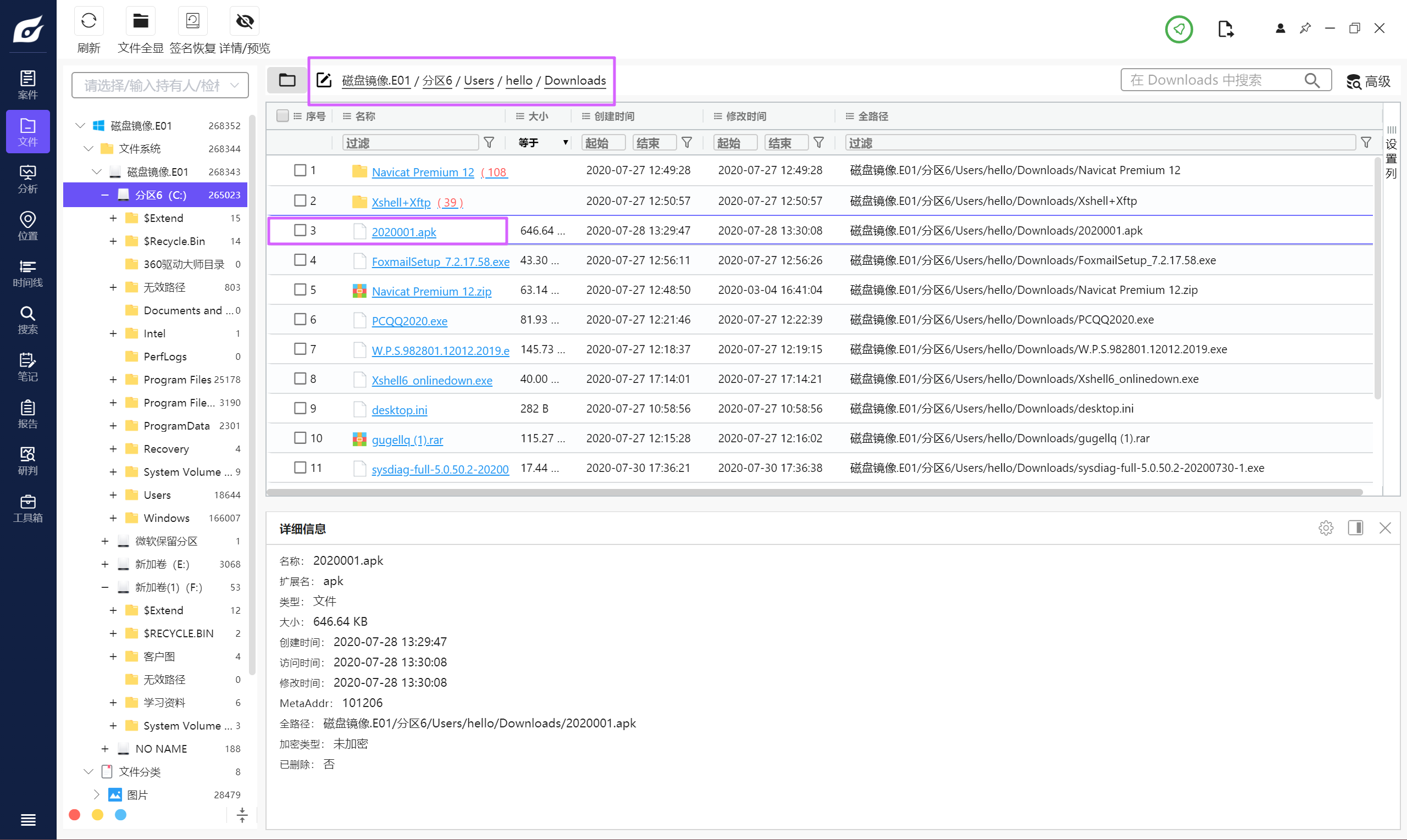Open the PCQQ2020.exe file link
Screen dimensions: 1407x840
point(409,321)
